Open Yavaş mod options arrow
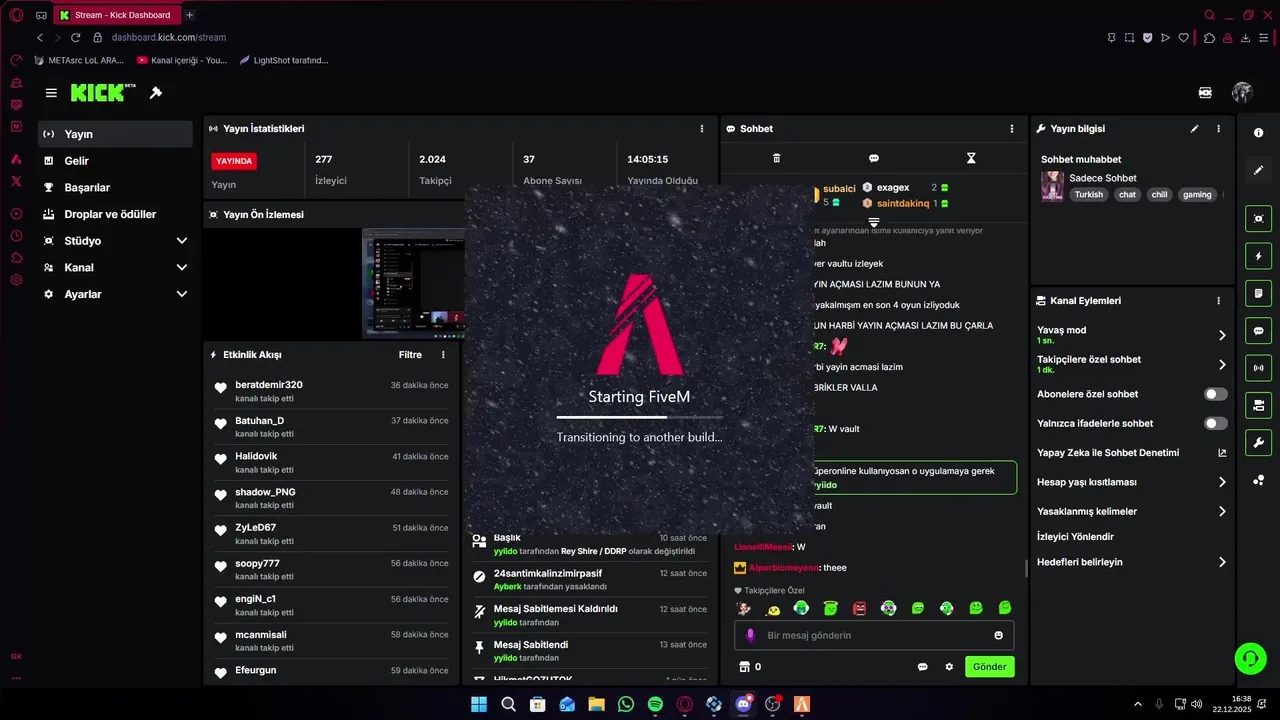Screen dimensions: 1280x720 pyautogui.click(x=1222, y=335)
